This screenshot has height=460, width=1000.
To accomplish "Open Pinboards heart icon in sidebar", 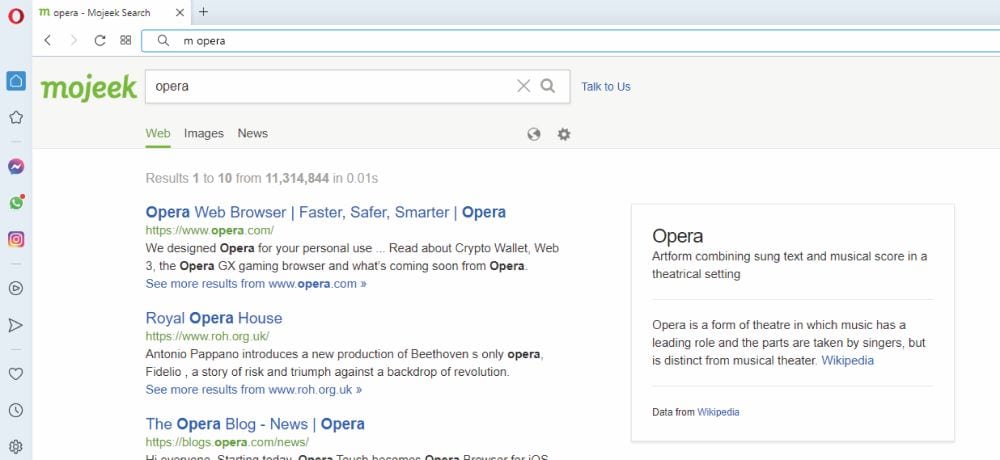I will tap(16, 374).
